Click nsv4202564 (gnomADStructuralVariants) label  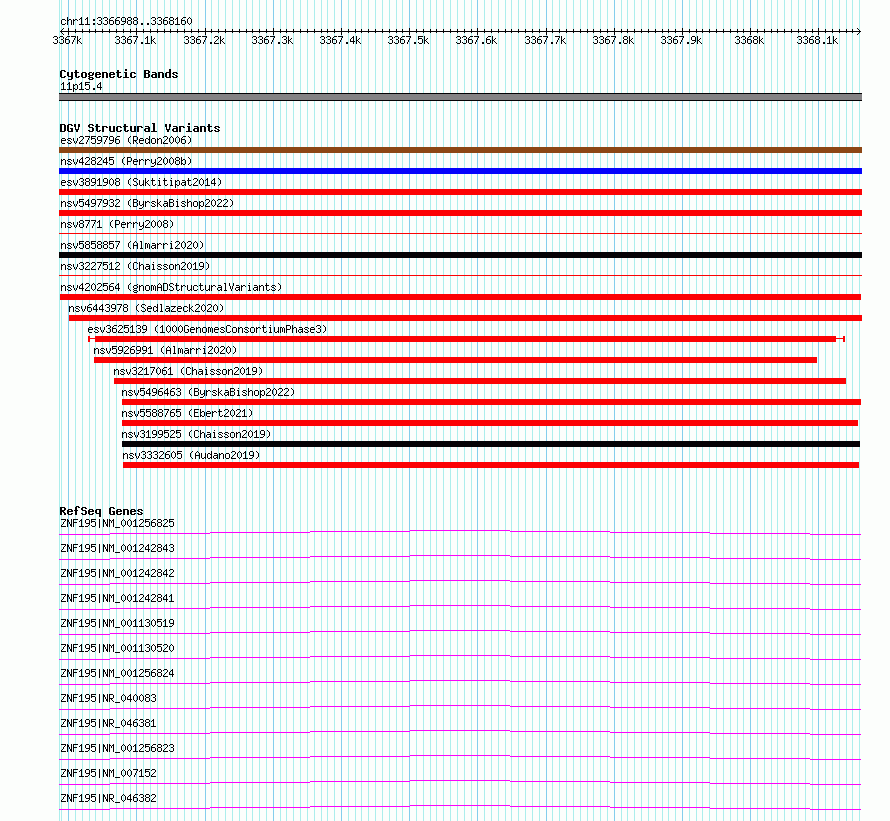[x=171, y=287]
